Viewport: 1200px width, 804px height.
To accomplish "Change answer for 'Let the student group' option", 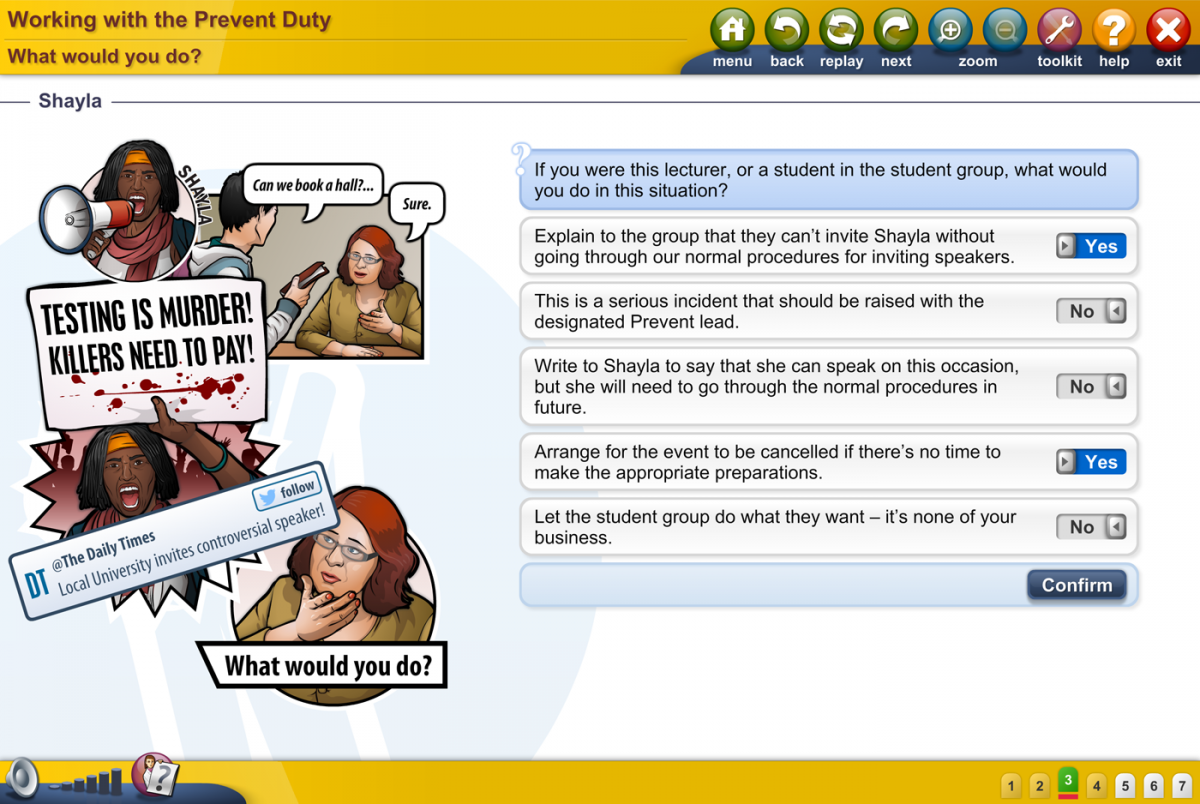I will pyautogui.click(x=1091, y=527).
